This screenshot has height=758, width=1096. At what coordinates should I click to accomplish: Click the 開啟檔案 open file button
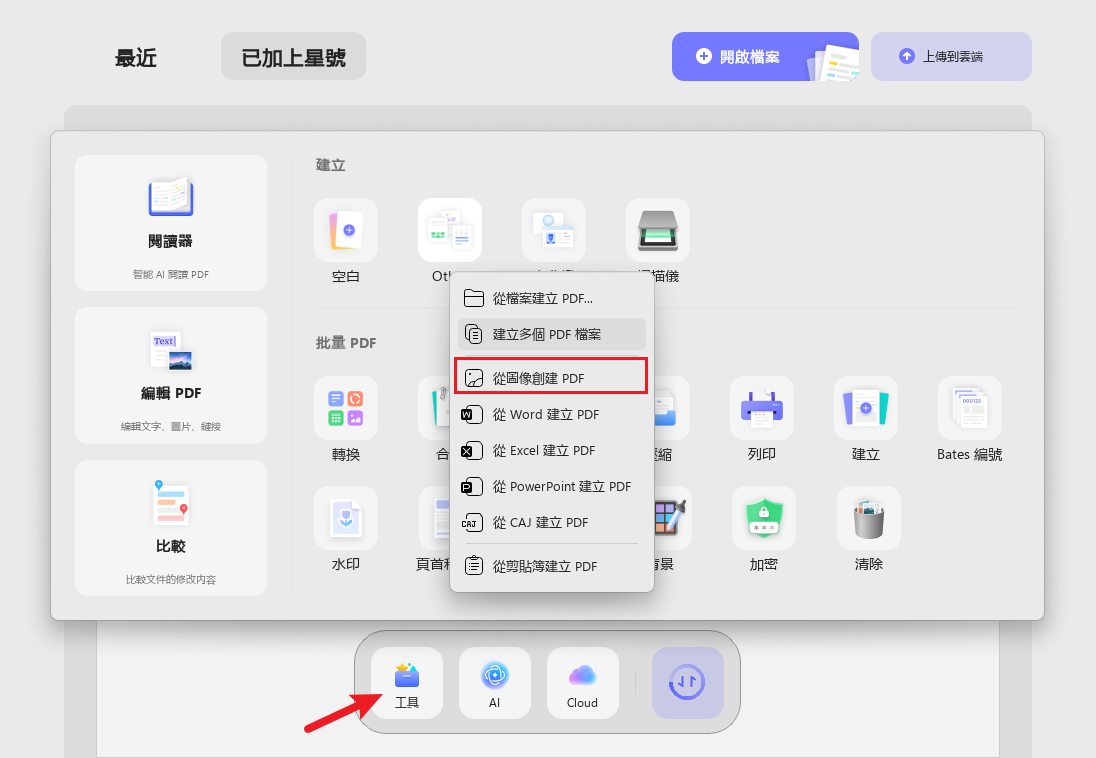pyautogui.click(x=765, y=57)
